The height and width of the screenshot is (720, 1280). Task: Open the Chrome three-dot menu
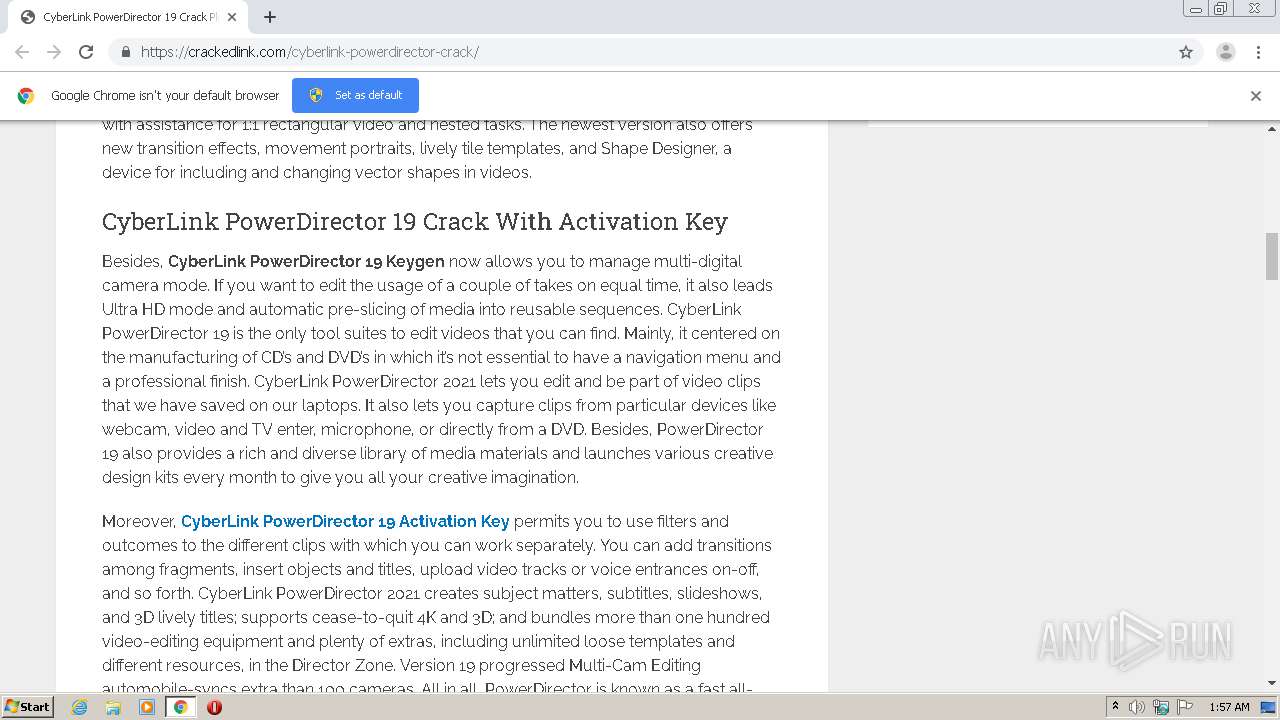coord(1259,52)
